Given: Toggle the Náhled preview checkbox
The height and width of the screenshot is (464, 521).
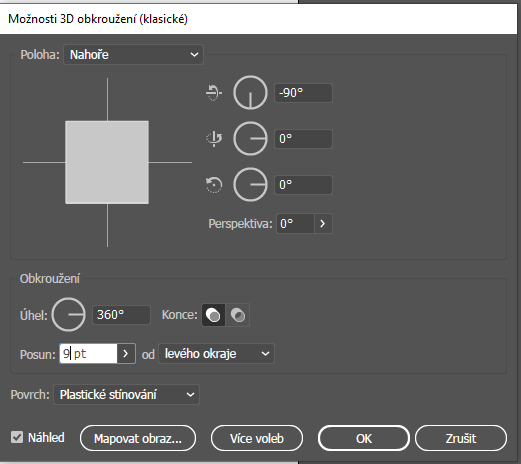Looking at the screenshot, I should click(x=17, y=437).
